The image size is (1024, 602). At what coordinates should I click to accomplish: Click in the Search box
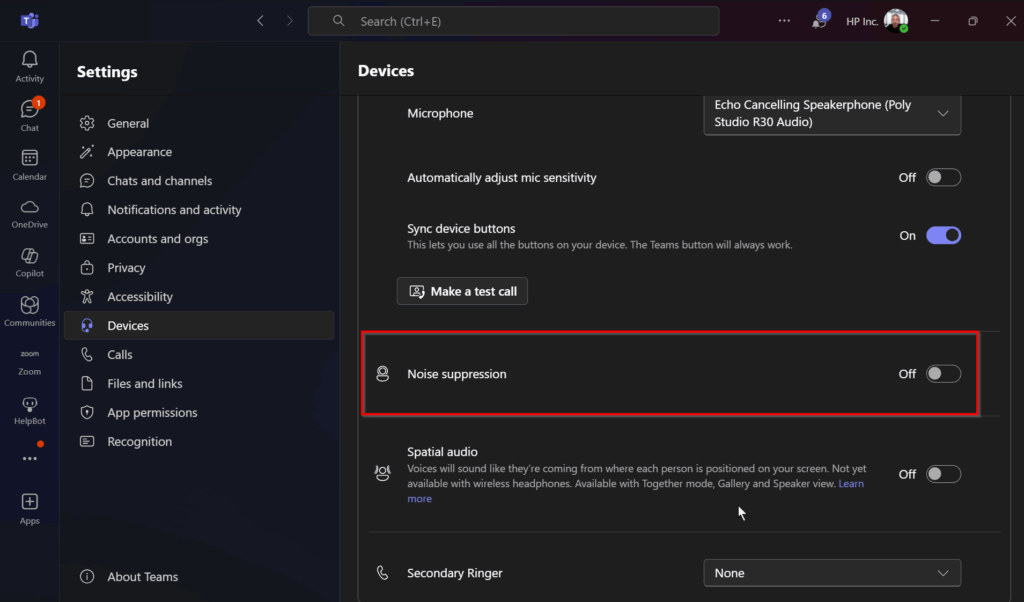513,21
